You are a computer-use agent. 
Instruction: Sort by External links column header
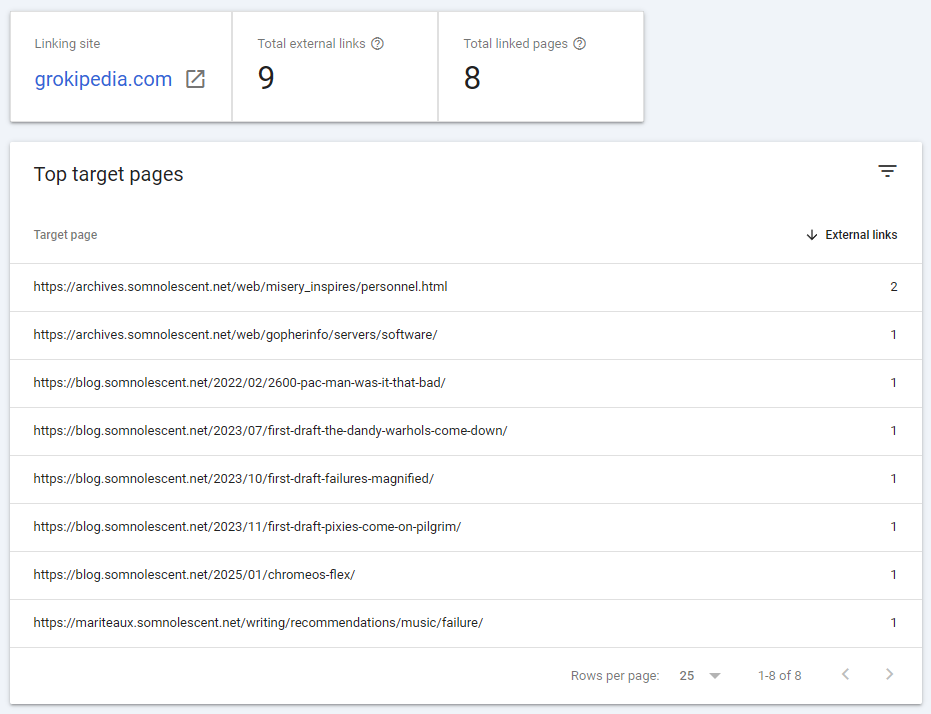pyautogui.click(x=860, y=235)
